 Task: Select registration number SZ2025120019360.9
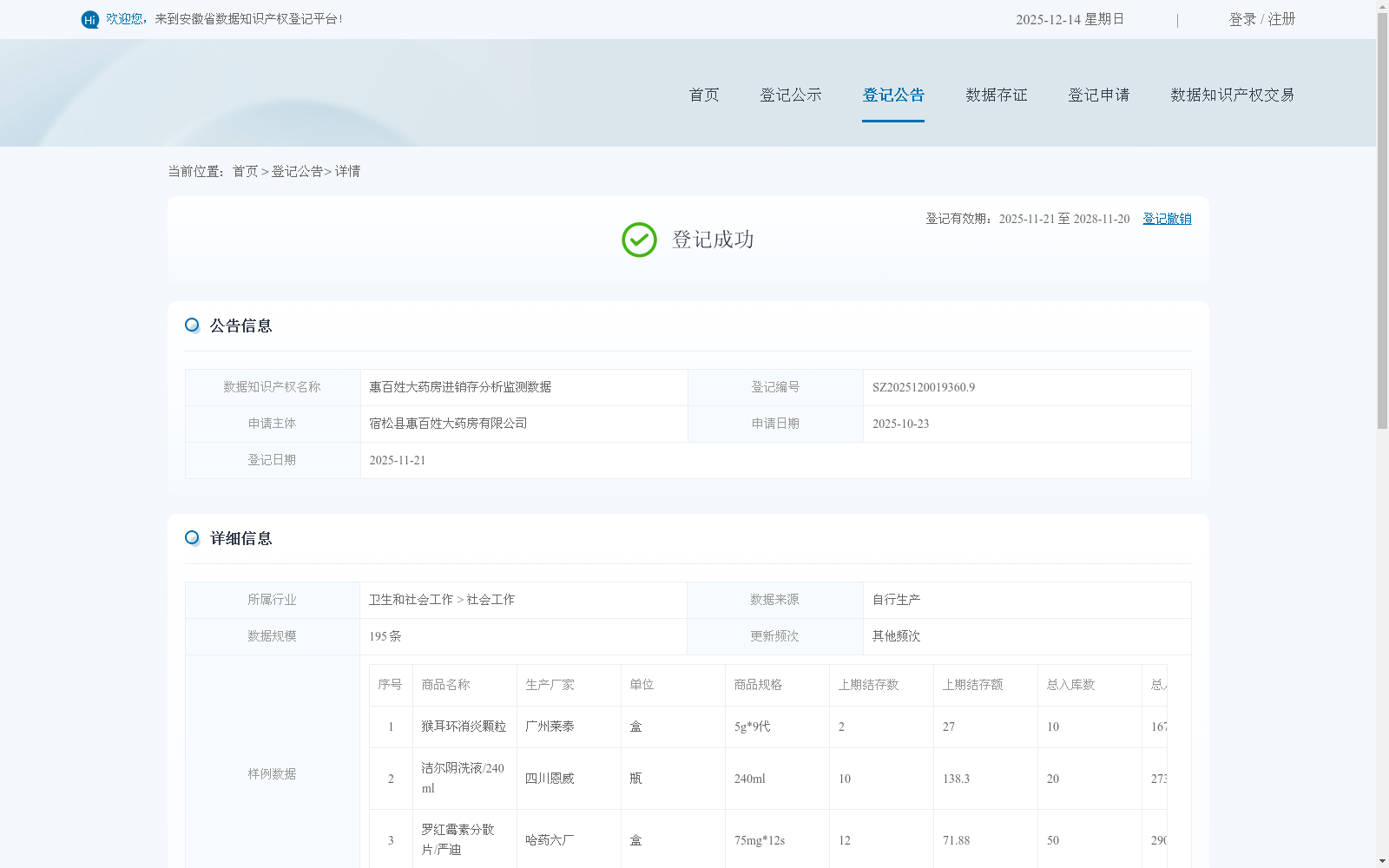pos(924,387)
